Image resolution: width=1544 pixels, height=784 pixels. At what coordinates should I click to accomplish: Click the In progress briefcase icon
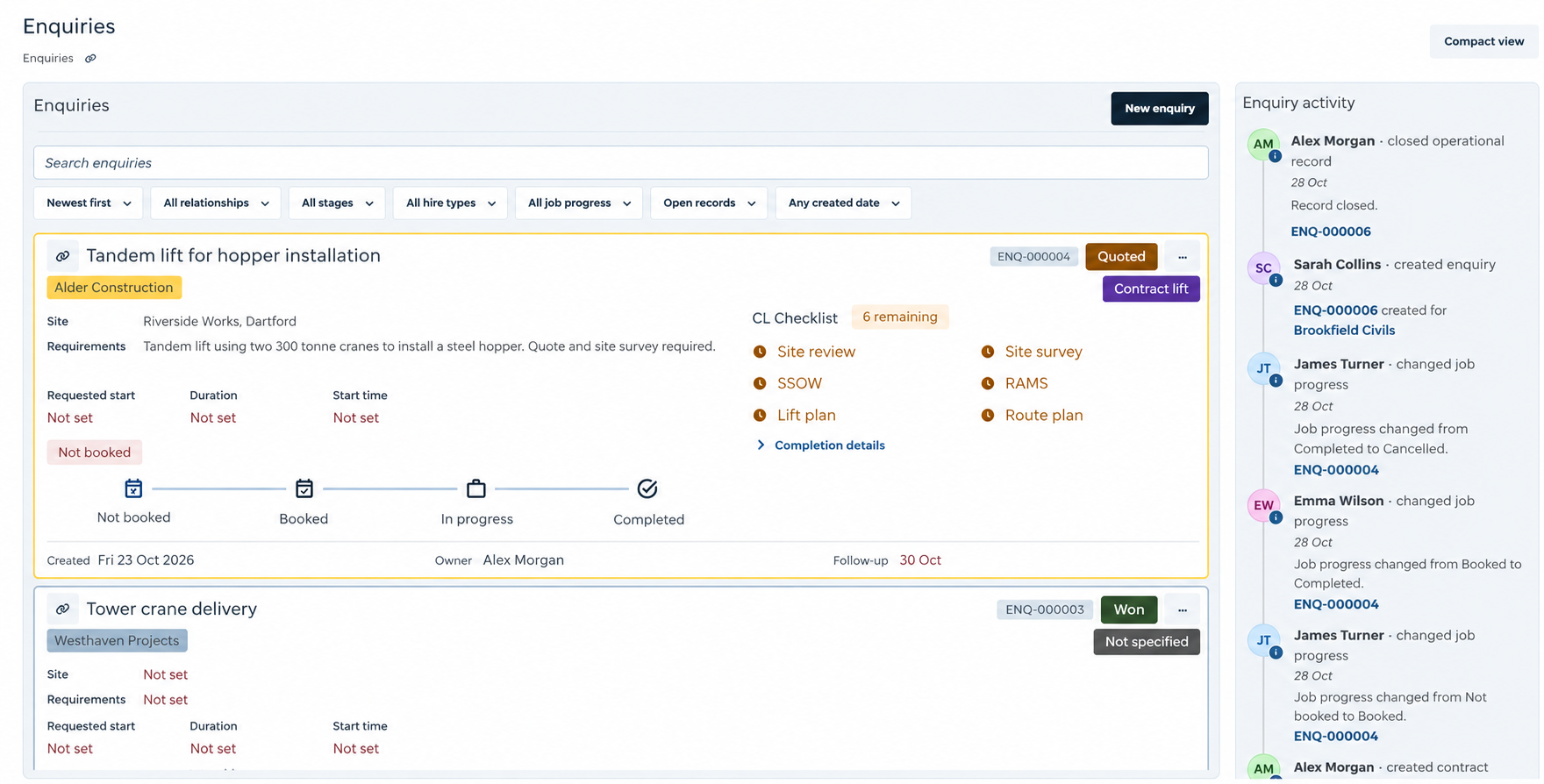pyautogui.click(x=476, y=488)
